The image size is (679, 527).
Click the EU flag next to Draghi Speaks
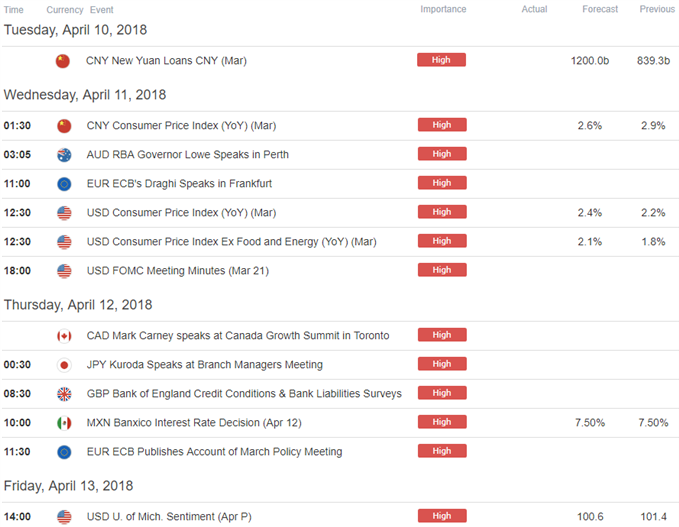[x=64, y=184]
